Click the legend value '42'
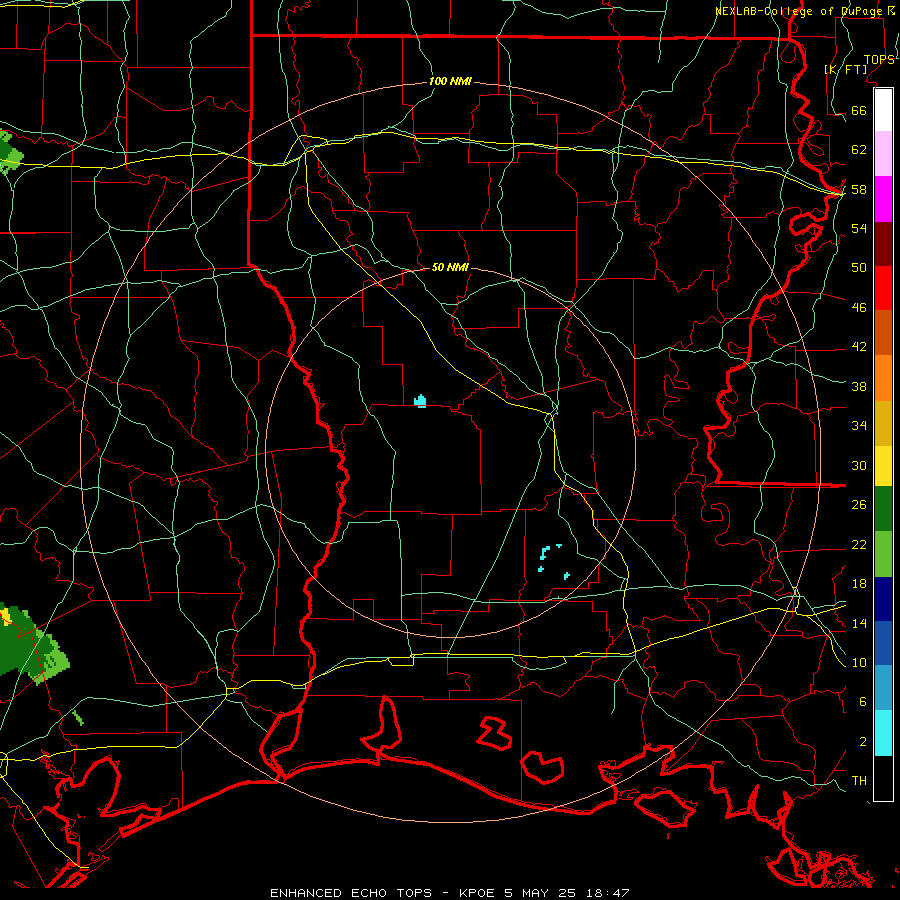The image size is (900, 900). point(859,347)
